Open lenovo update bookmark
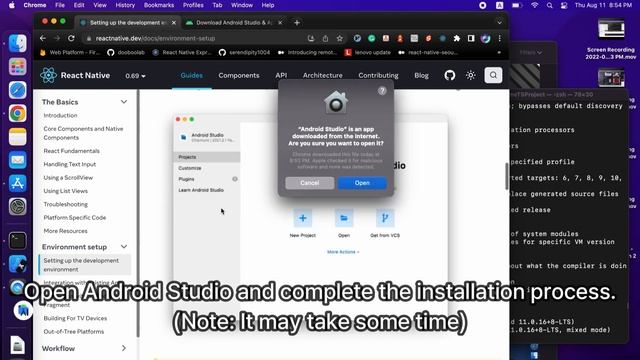Image resolution: width=640 pixels, height=360 pixels. (368, 52)
